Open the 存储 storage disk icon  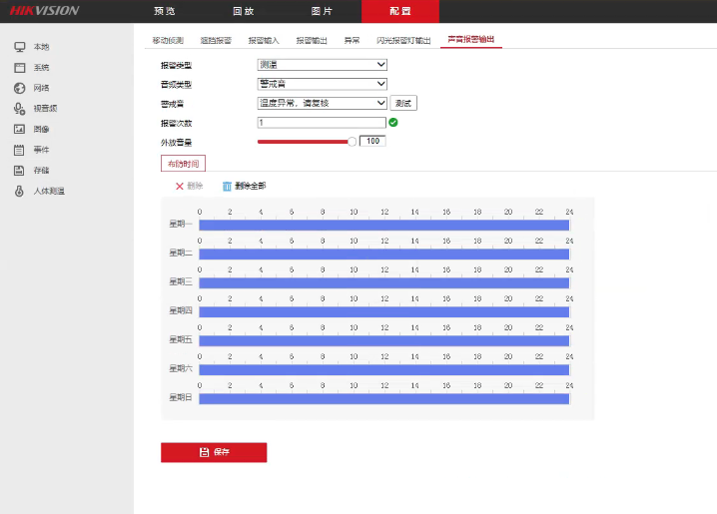pyautogui.click(x=19, y=170)
